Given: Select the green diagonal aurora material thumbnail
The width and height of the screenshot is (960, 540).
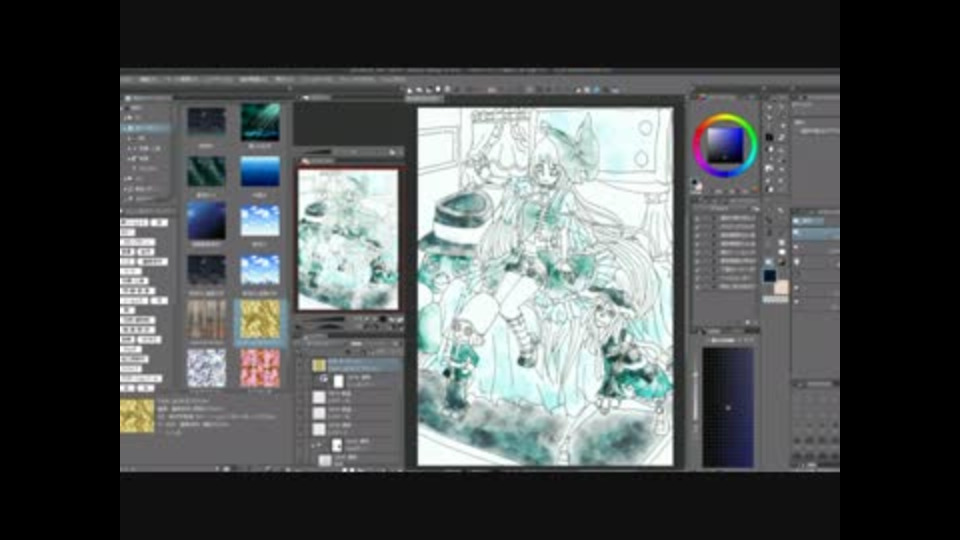Looking at the screenshot, I should (206, 171).
